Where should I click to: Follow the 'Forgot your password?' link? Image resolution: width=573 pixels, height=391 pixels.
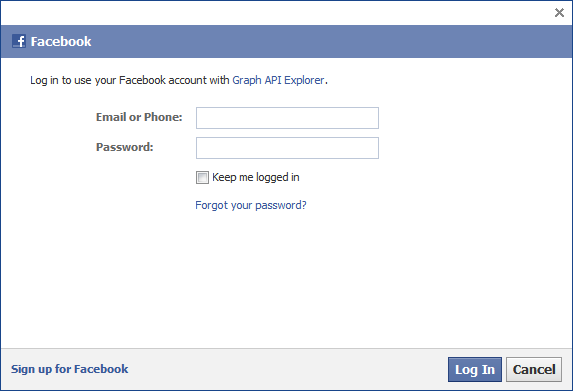point(251,205)
